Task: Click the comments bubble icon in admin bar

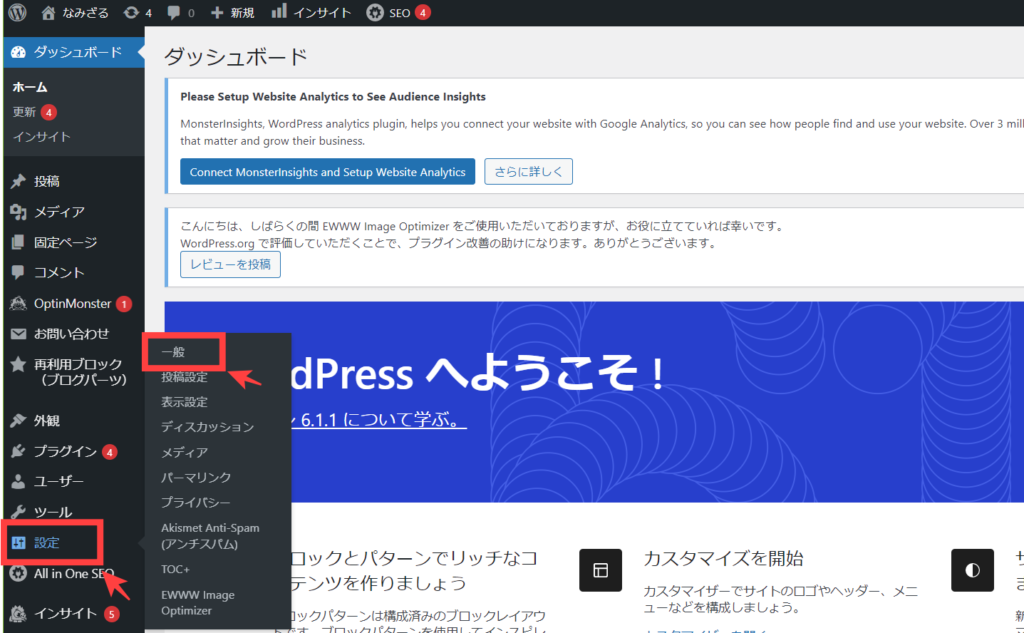Action: point(174,13)
